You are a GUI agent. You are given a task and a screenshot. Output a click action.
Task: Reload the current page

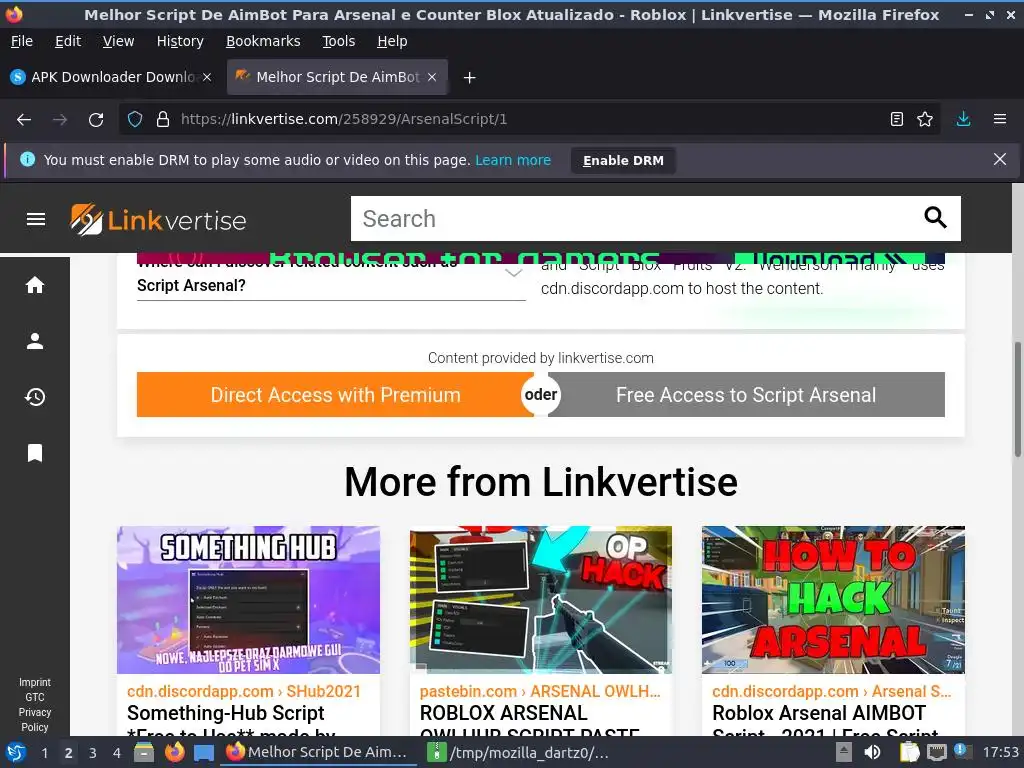[x=96, y=120]
